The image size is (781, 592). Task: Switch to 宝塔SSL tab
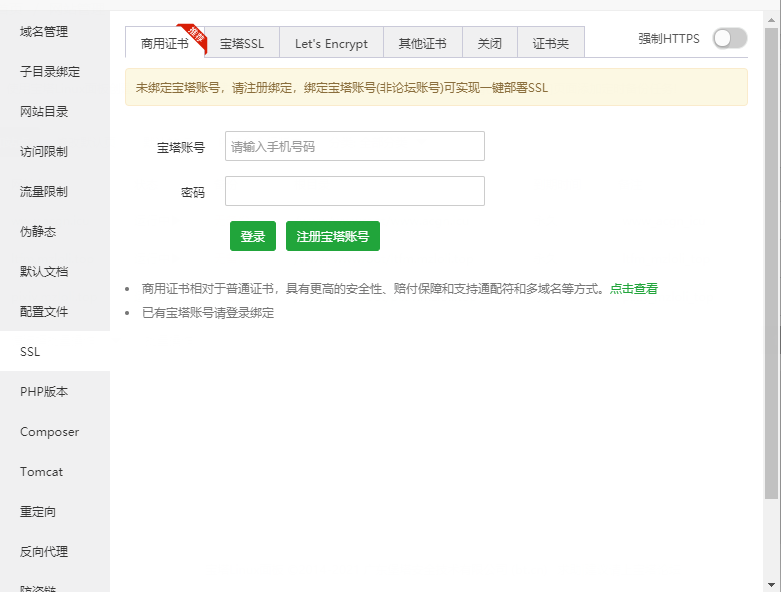pos(242,43)
